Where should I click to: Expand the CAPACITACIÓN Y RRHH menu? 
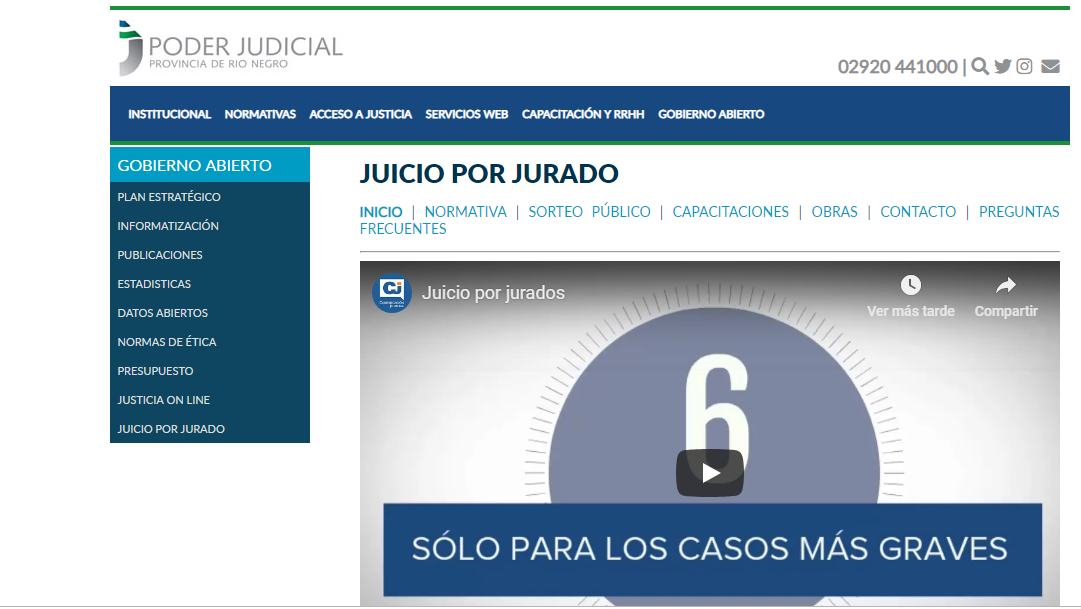(x=583, y=114)
